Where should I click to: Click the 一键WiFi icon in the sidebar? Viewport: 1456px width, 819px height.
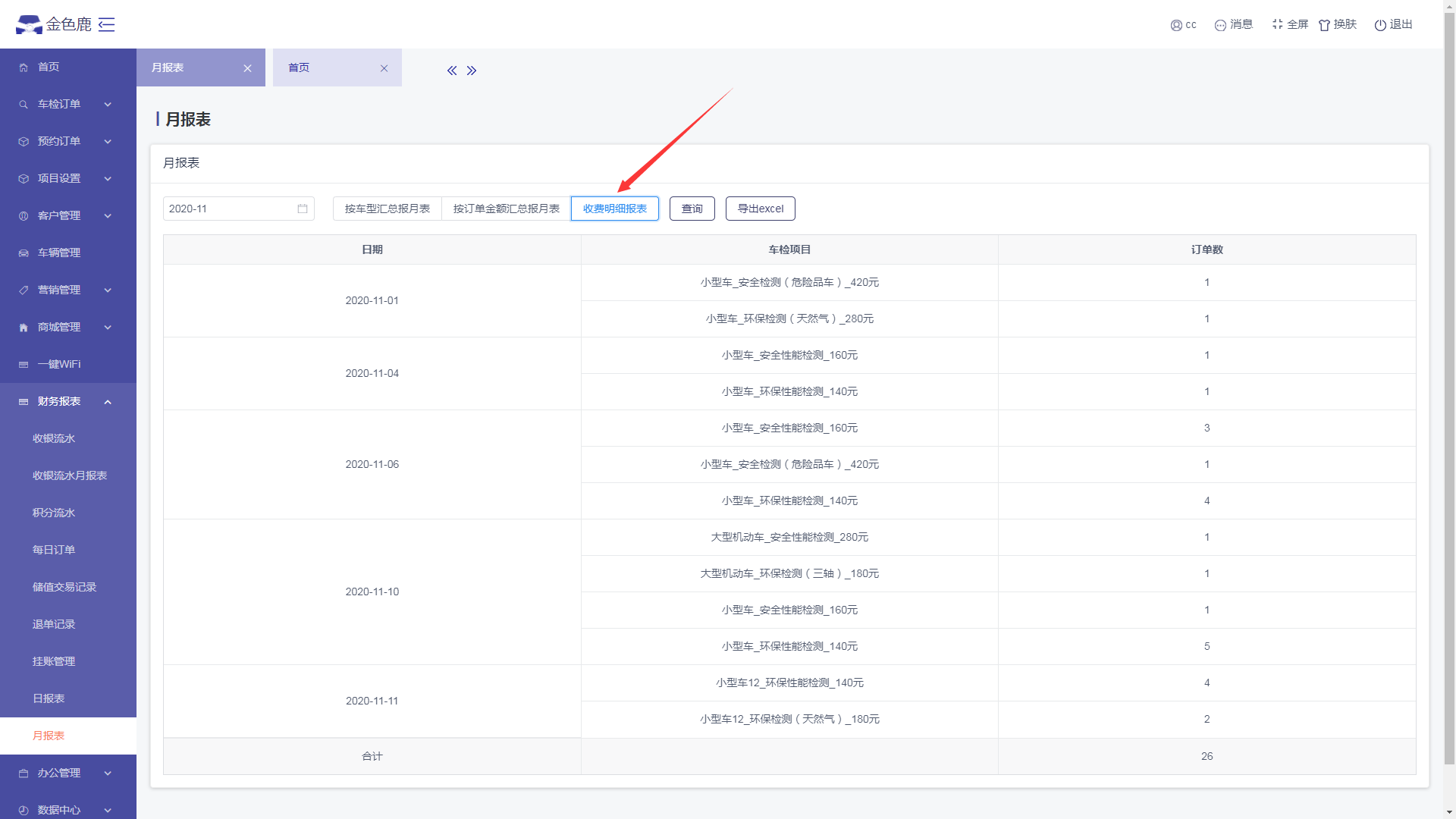pos(24,365)
